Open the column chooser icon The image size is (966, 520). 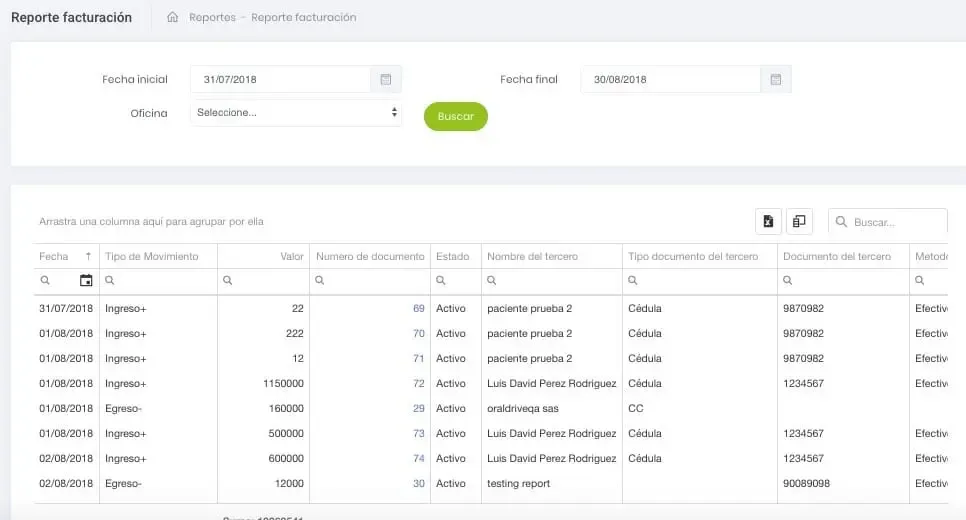click(x=799, y=221)
